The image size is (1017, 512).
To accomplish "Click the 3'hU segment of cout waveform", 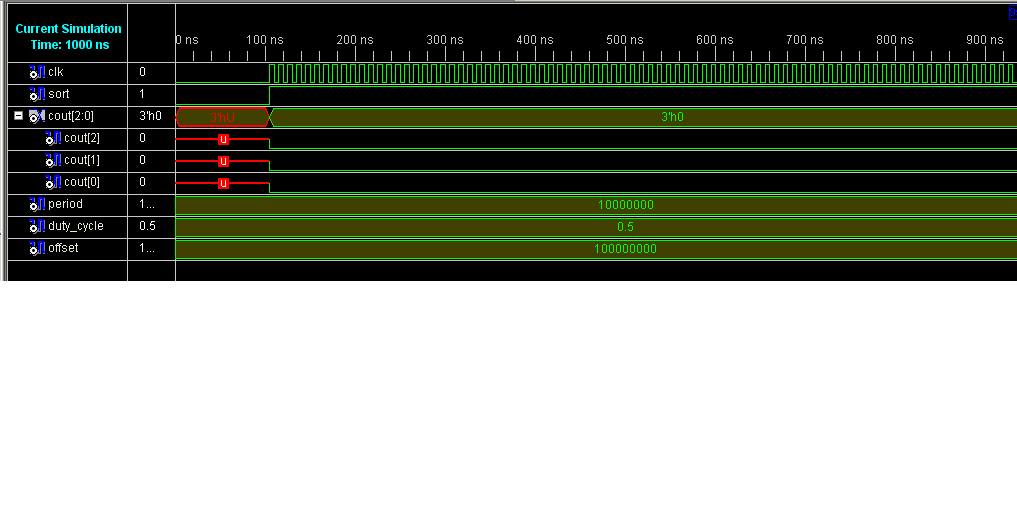I will pos(222,117).
